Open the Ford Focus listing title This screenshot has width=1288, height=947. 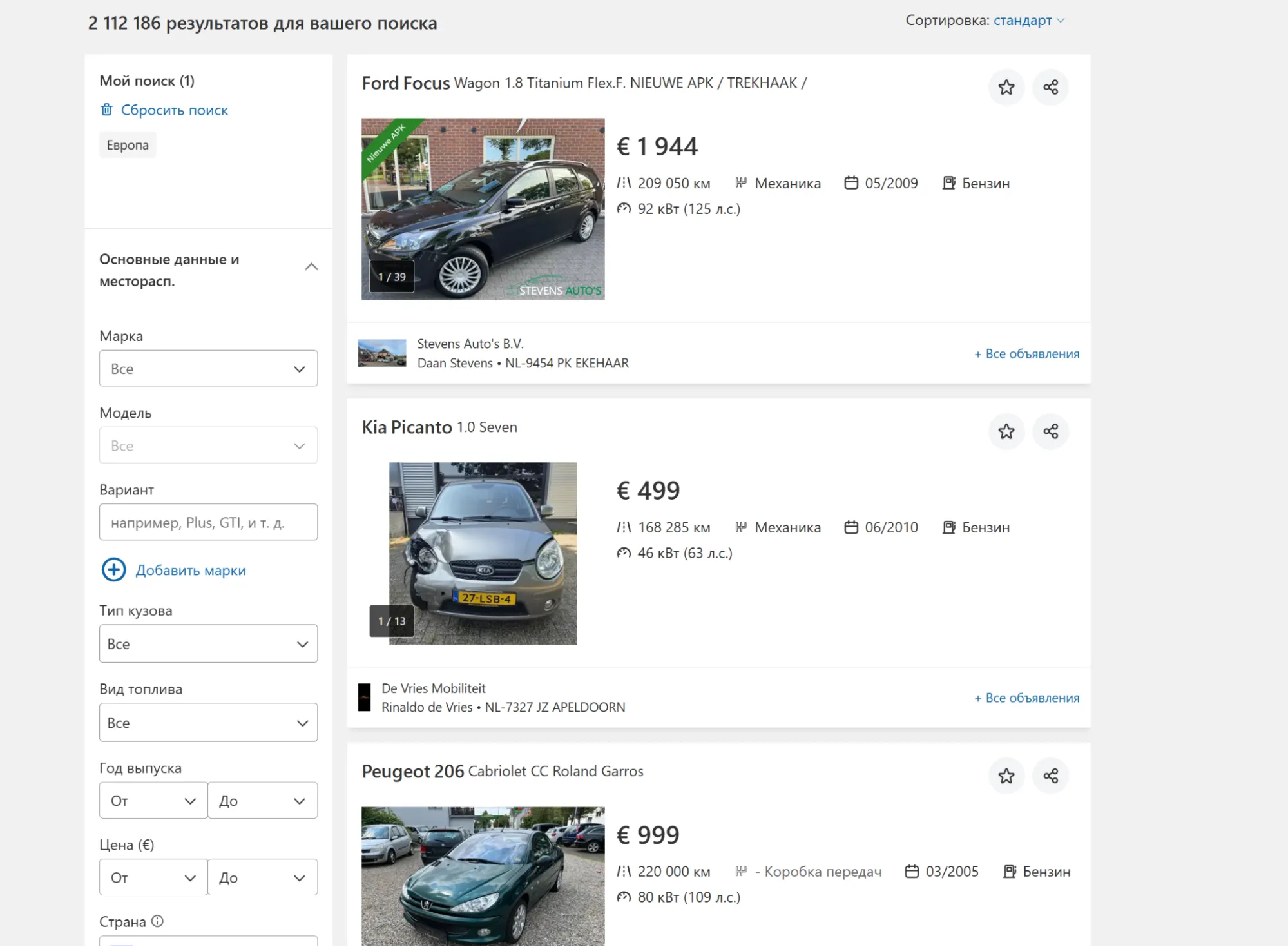(x=584, y=83)
